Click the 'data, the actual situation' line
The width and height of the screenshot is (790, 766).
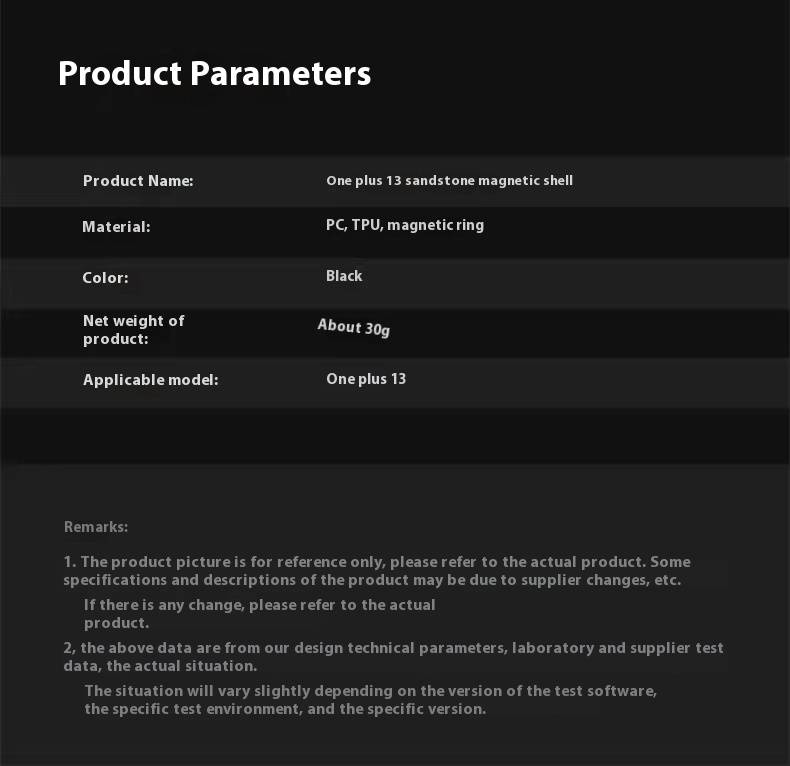point(160,666)
